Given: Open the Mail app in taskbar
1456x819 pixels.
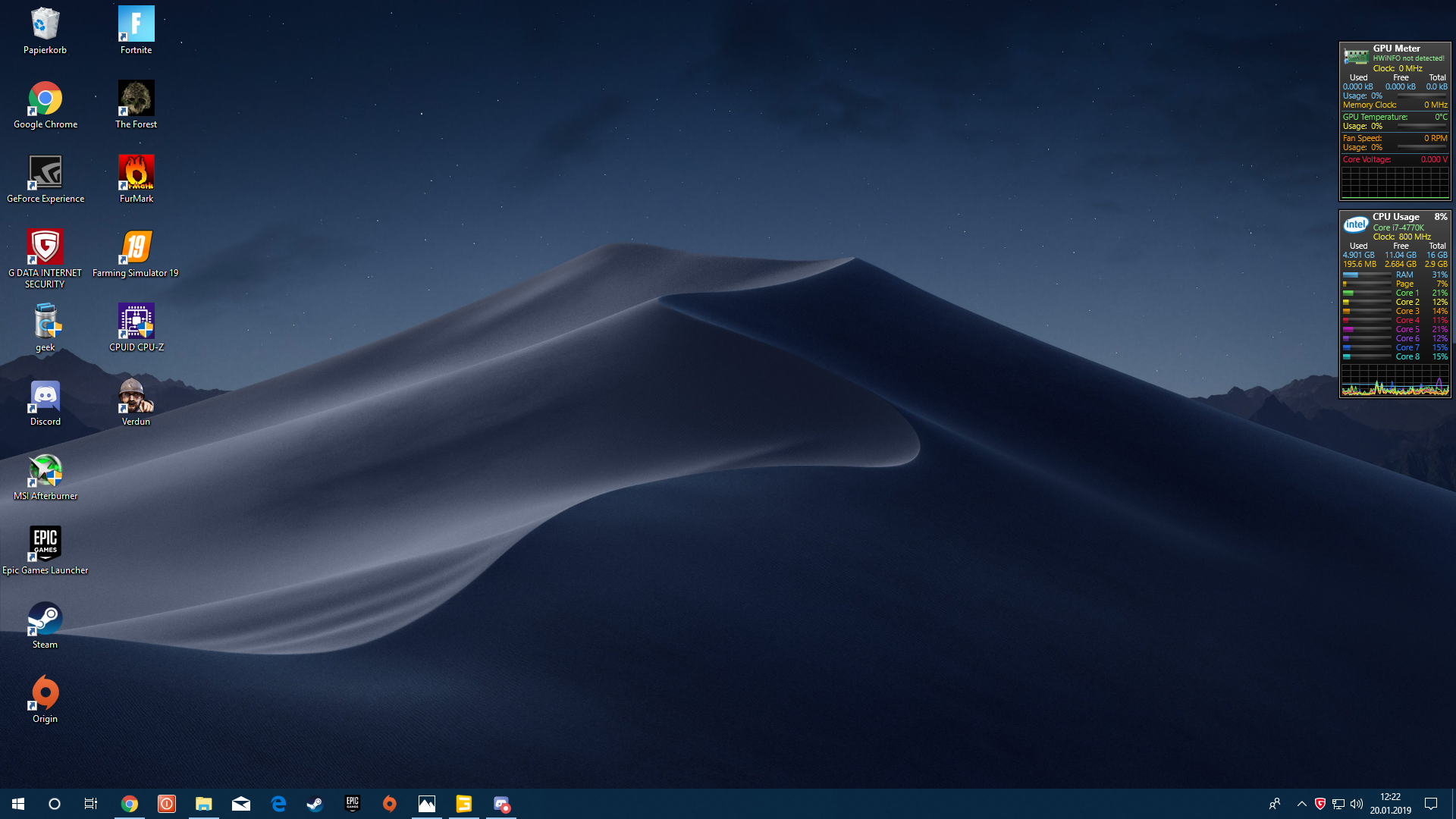Looking at the screenshot, I should click(x=241, y=804).
